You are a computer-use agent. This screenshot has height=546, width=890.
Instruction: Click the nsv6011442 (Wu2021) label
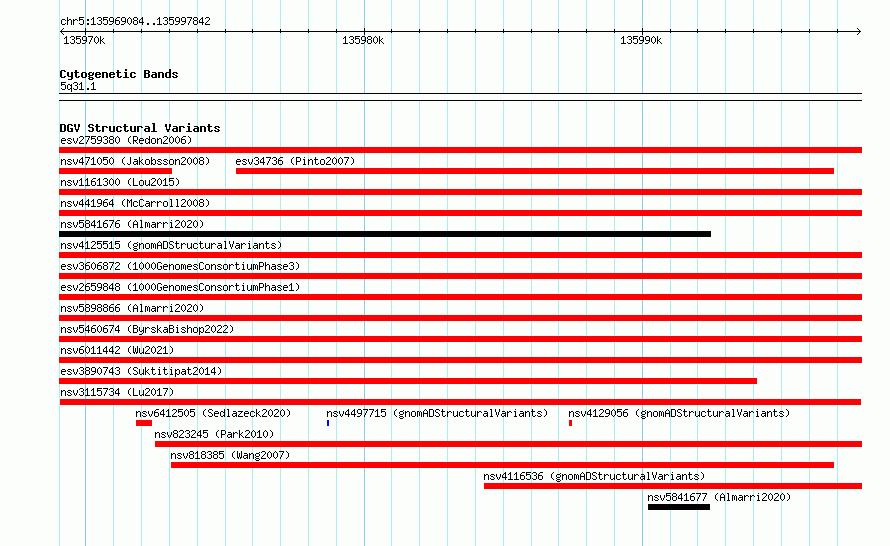tap(117, 350)
